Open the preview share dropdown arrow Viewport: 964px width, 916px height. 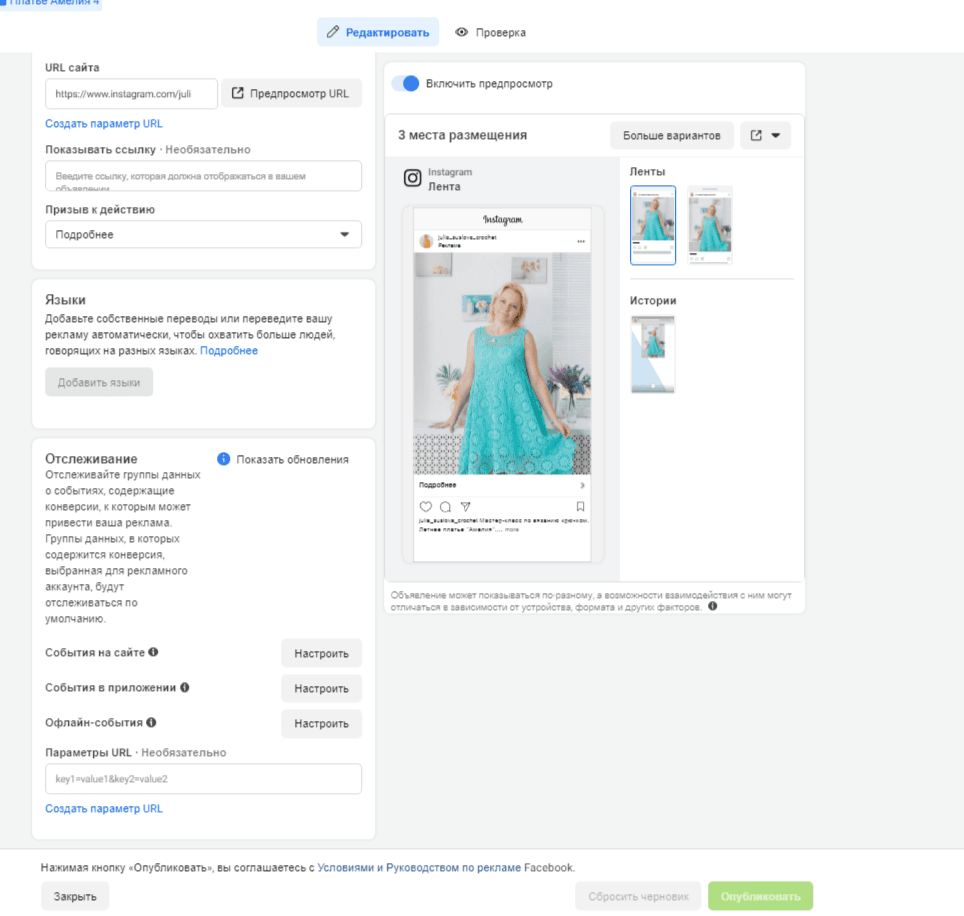776,135
